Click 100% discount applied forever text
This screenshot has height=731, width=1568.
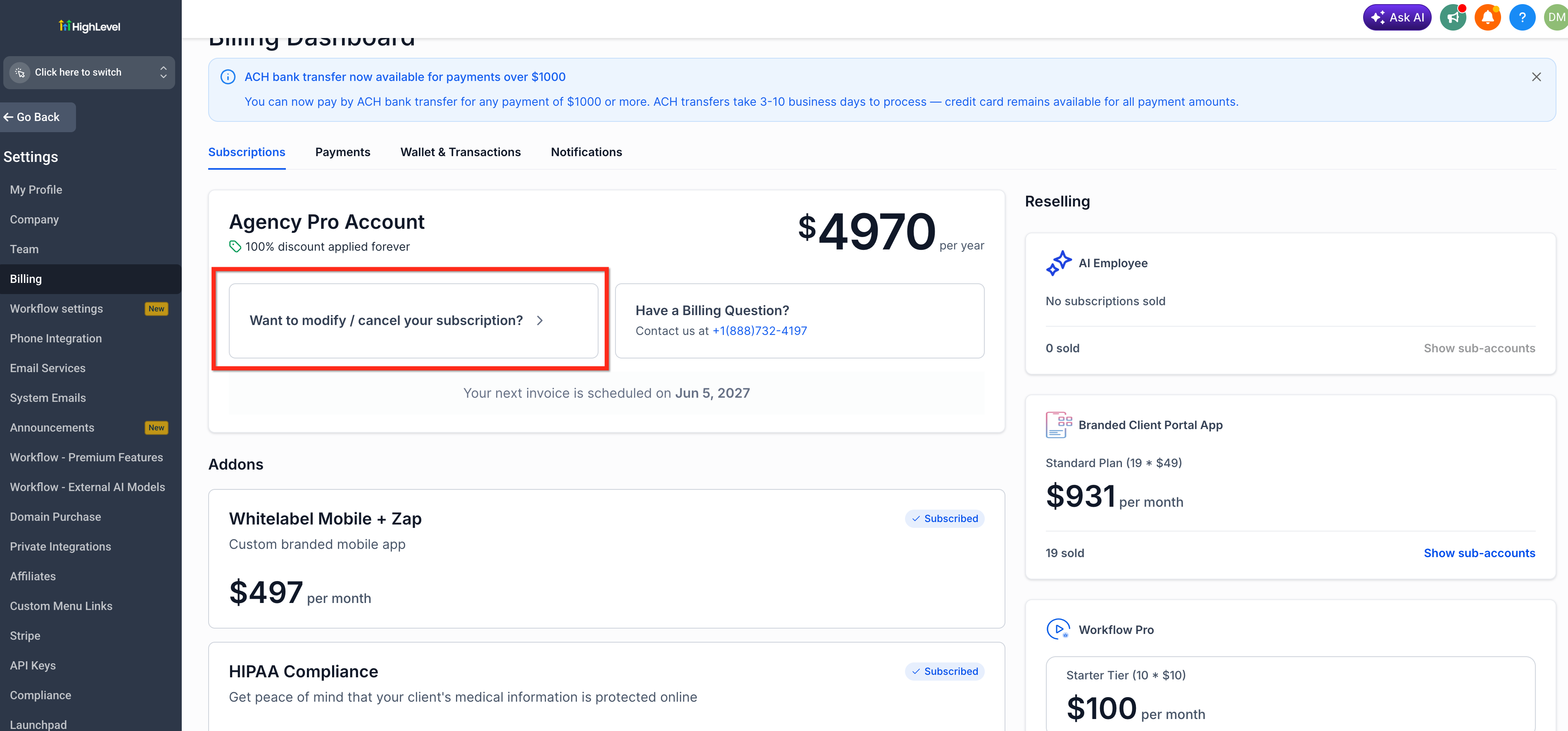(x=328, y=247)
